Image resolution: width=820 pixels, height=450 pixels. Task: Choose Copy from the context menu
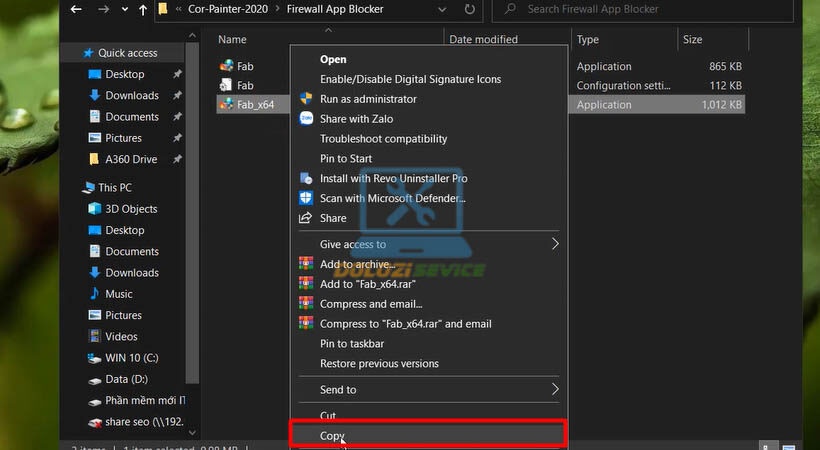point(332,435)
